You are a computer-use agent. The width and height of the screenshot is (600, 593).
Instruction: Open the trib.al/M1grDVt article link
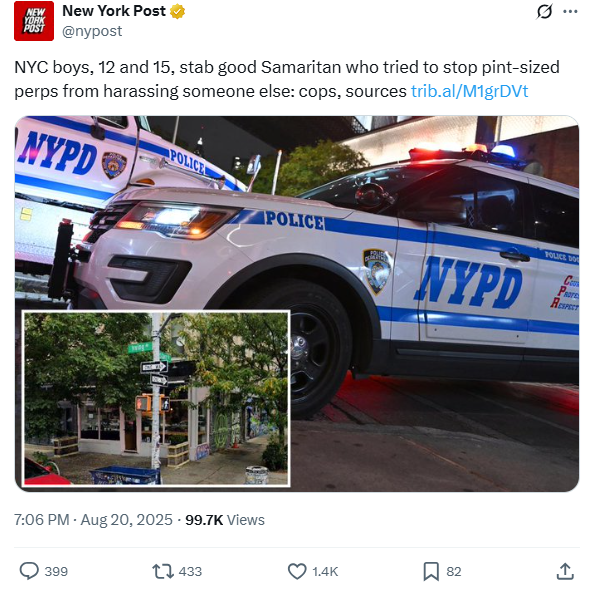click(470, 91)
